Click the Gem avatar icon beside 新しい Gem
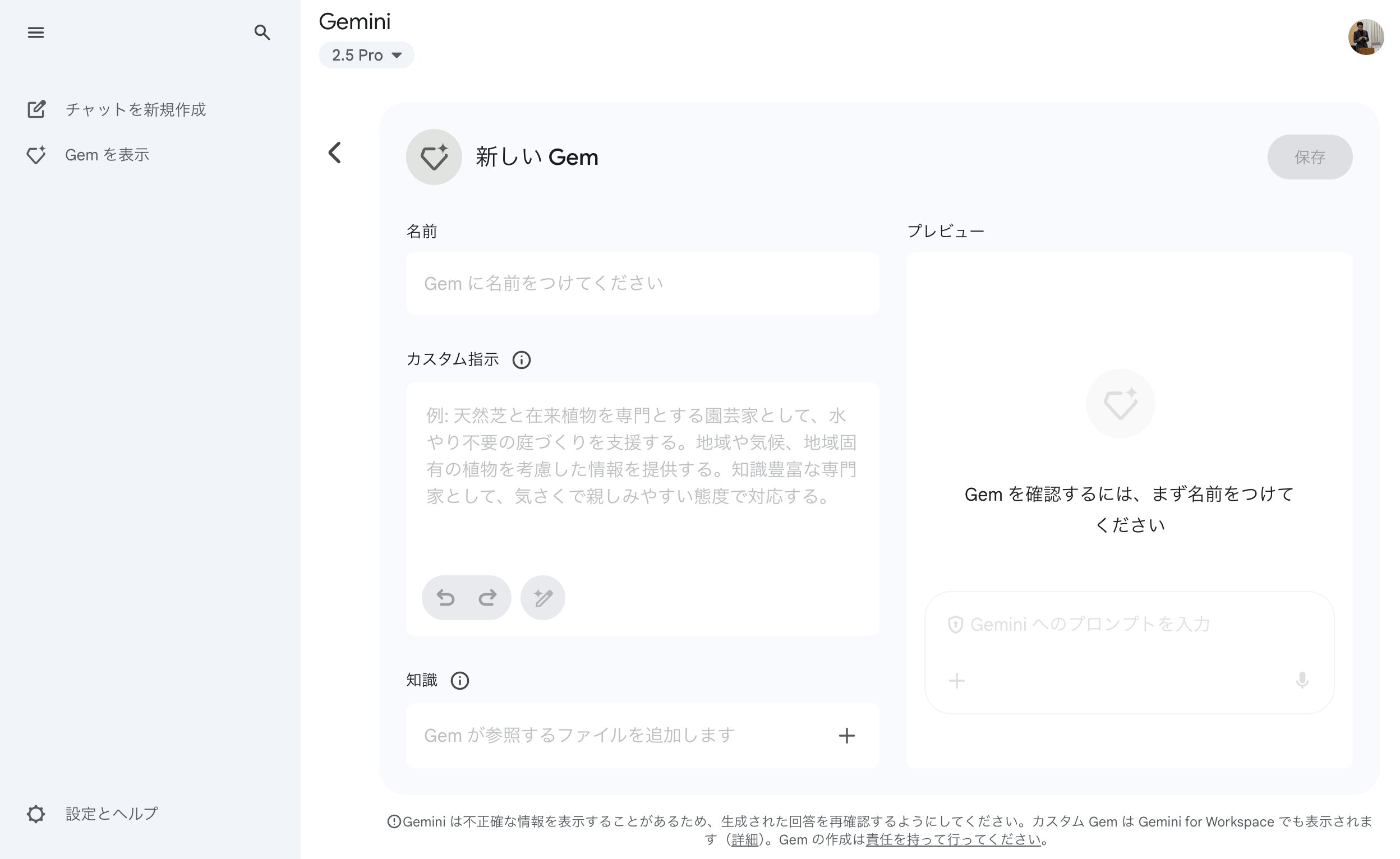Image resolution: width=1400 pixels, height=859 pixels. pos(434,157)
